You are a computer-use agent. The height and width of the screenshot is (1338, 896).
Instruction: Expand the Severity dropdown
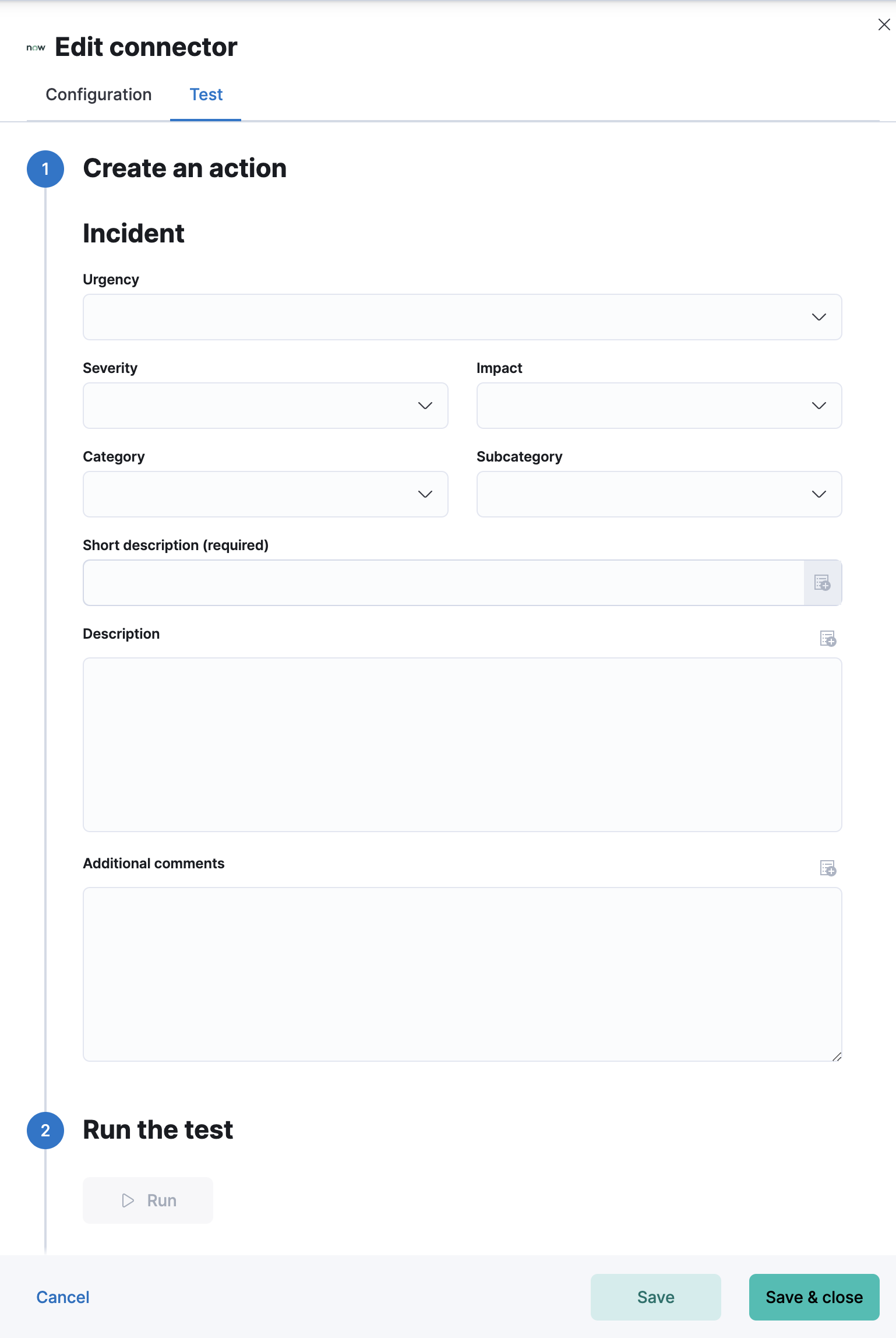click(x=265, y=406)
